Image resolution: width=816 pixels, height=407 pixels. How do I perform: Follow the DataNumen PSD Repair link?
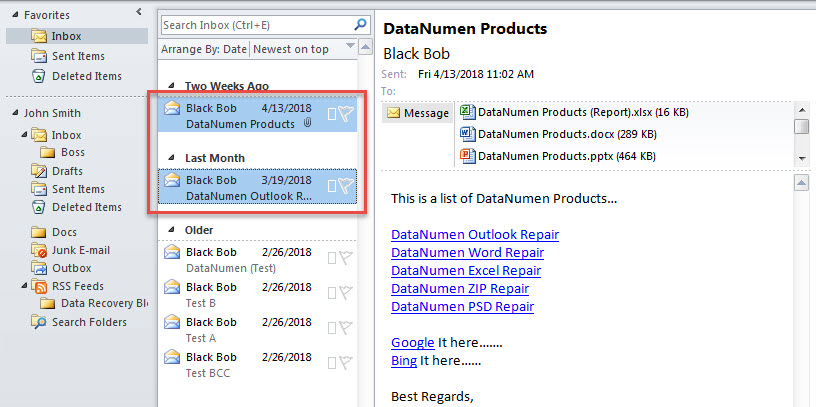[462, 307]
